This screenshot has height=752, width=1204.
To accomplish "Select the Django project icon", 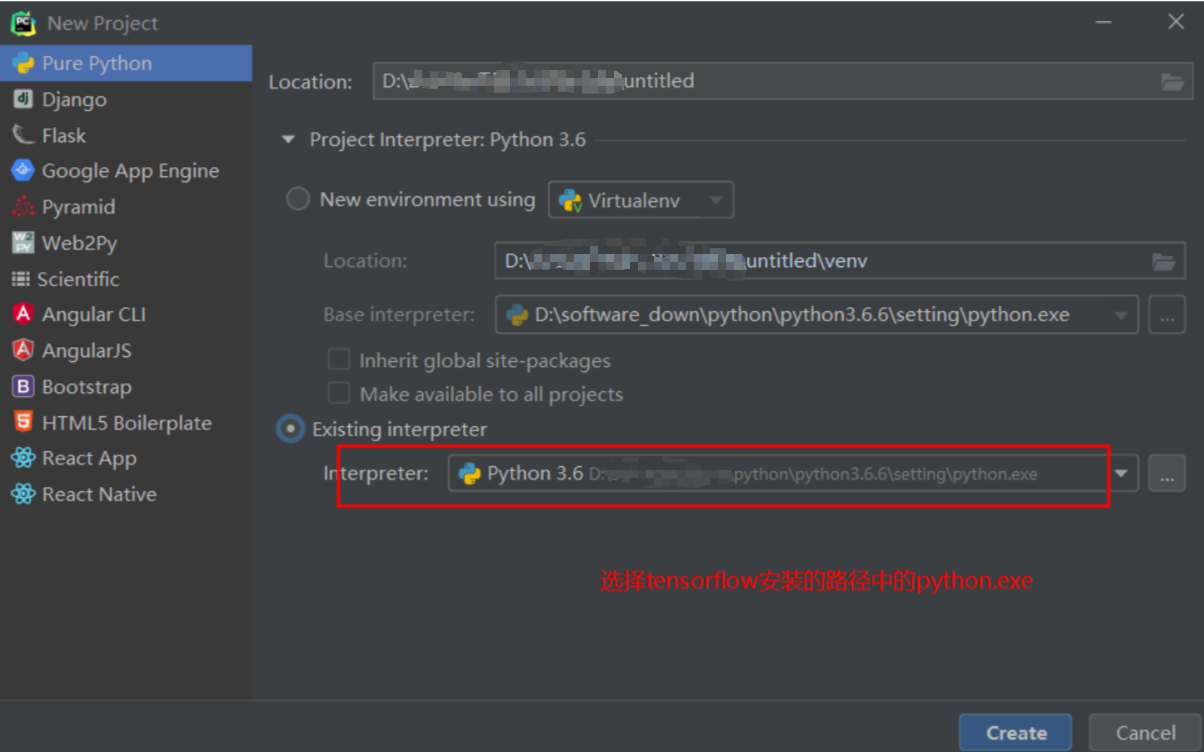I will point(23,99).
